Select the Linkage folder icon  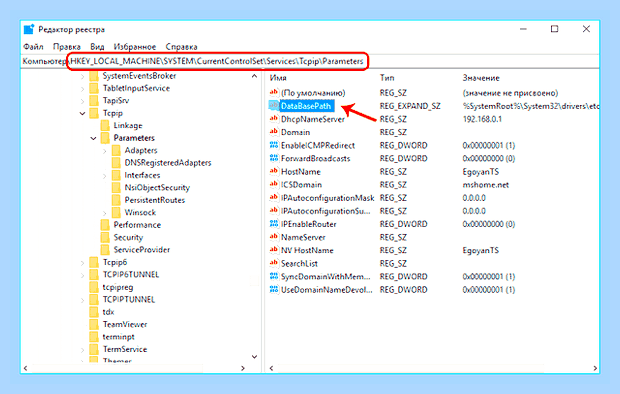click(105, 125)
